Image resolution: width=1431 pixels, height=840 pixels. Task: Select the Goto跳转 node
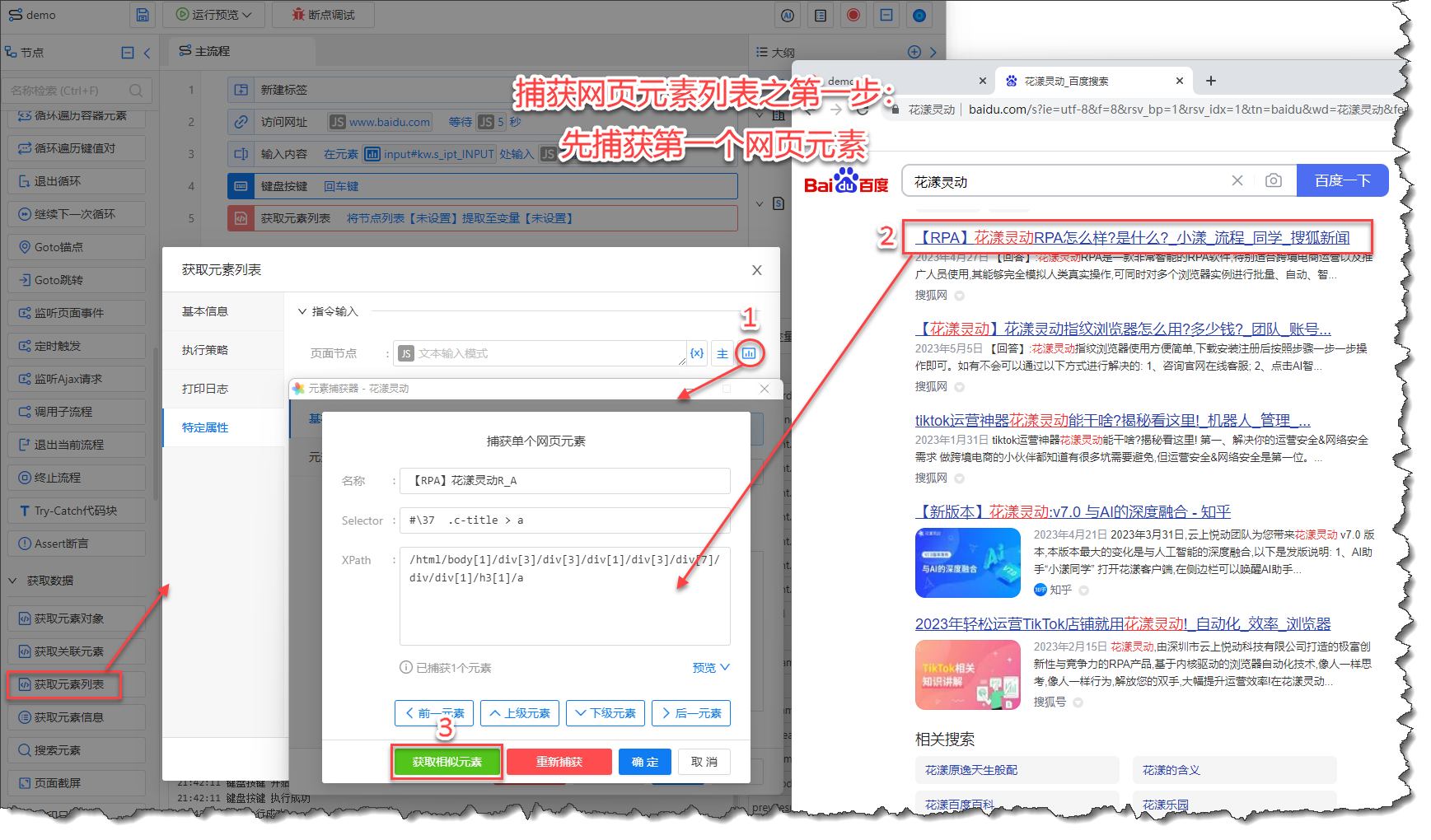[77, 280]
